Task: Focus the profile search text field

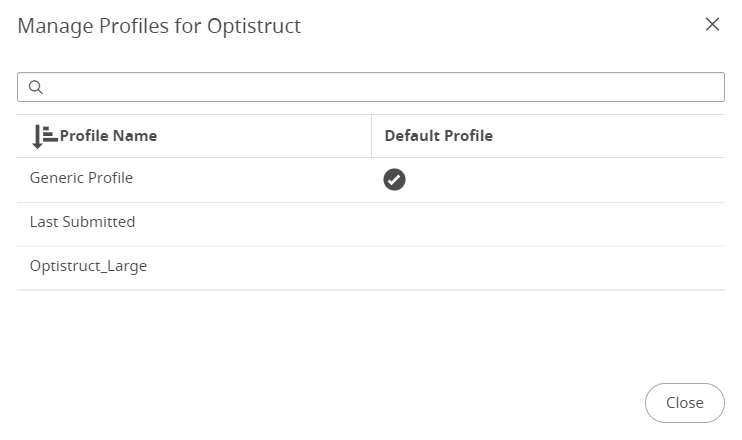Action: click(x=371, y=87)
